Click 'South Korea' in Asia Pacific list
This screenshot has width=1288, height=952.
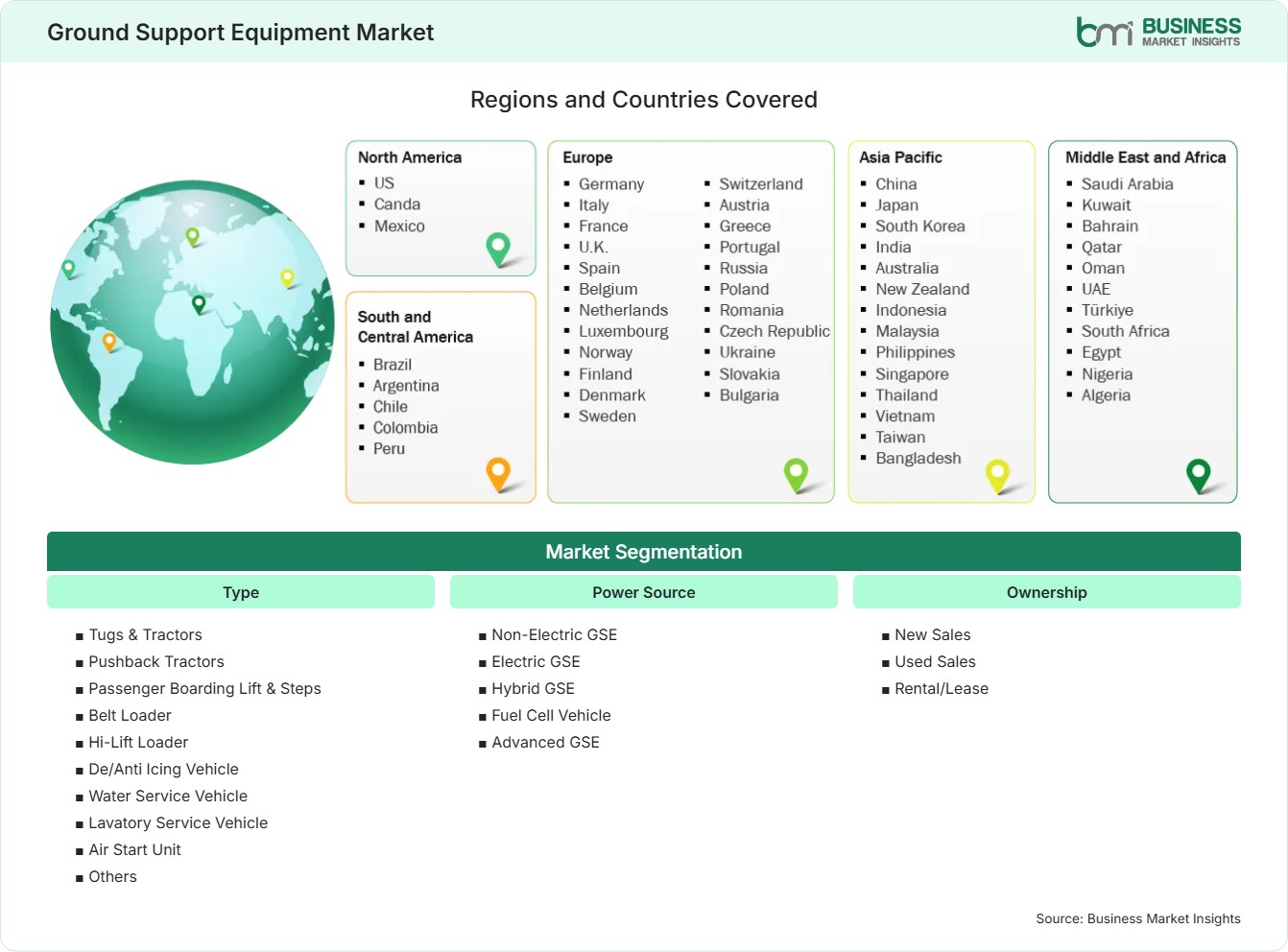click(920, 226)
